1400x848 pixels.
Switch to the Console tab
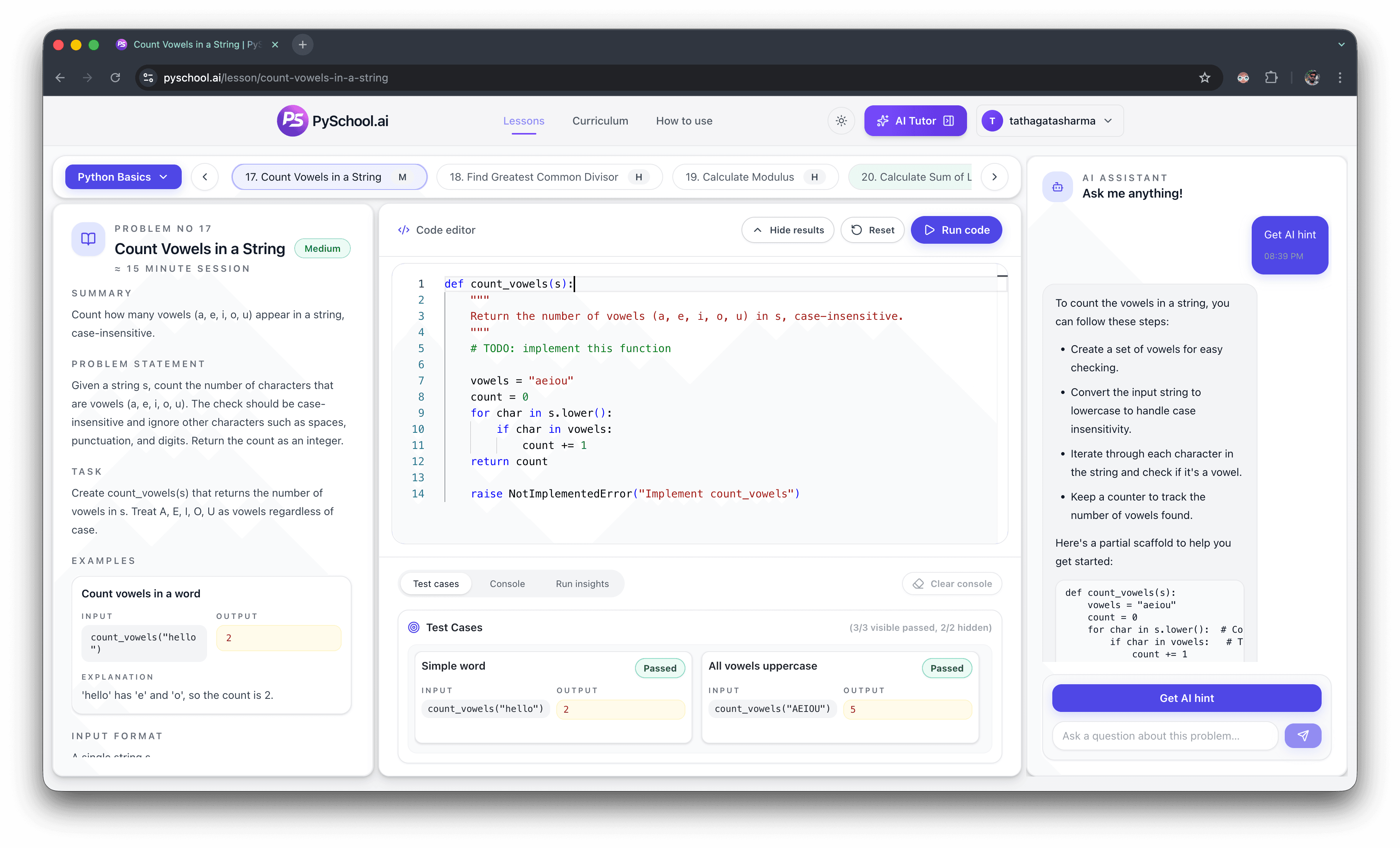tap(507, 583)
